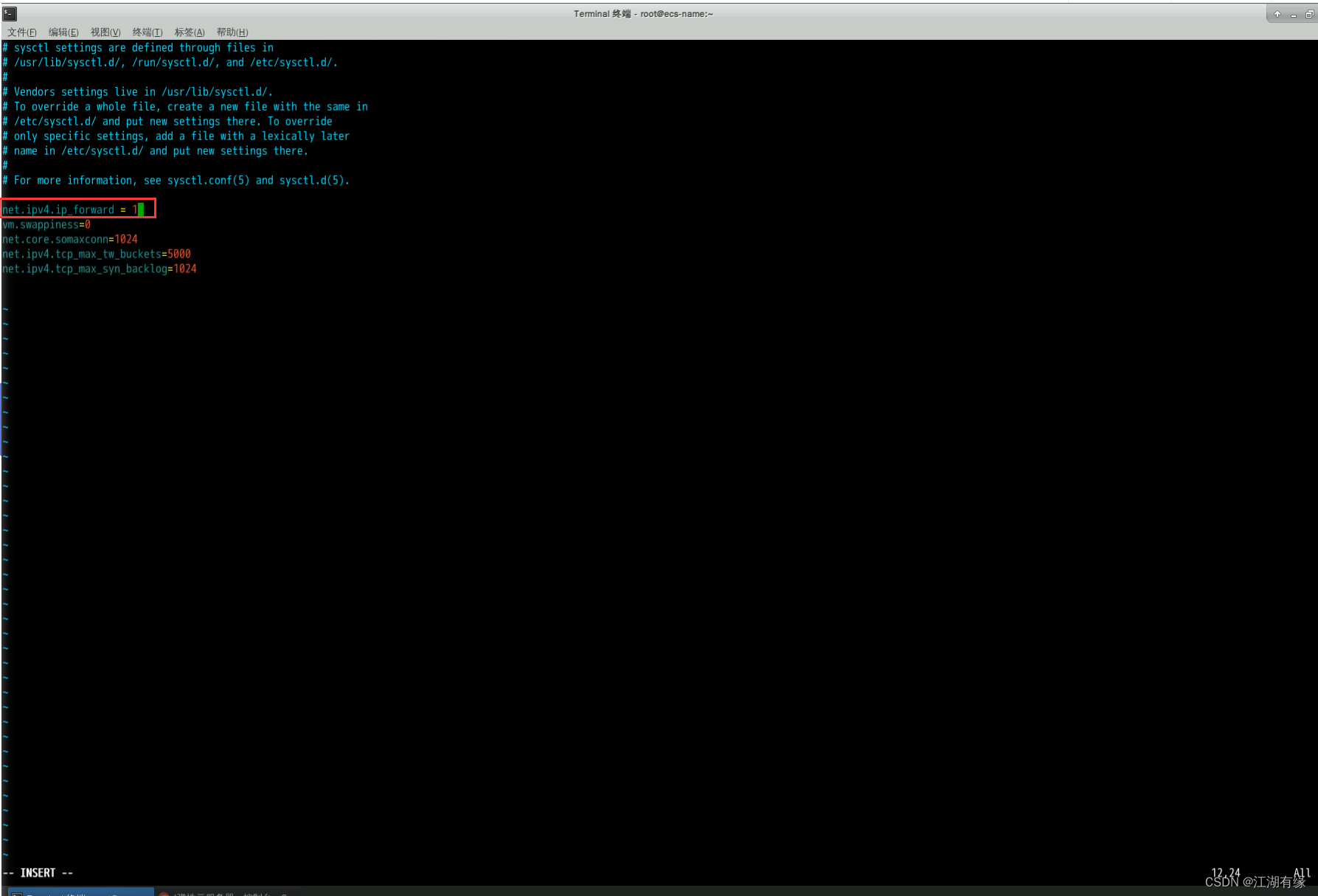Restore the Terminal window size
Image resolution: width=1318 pixels, height=896 pixels.
(1310, 14)
